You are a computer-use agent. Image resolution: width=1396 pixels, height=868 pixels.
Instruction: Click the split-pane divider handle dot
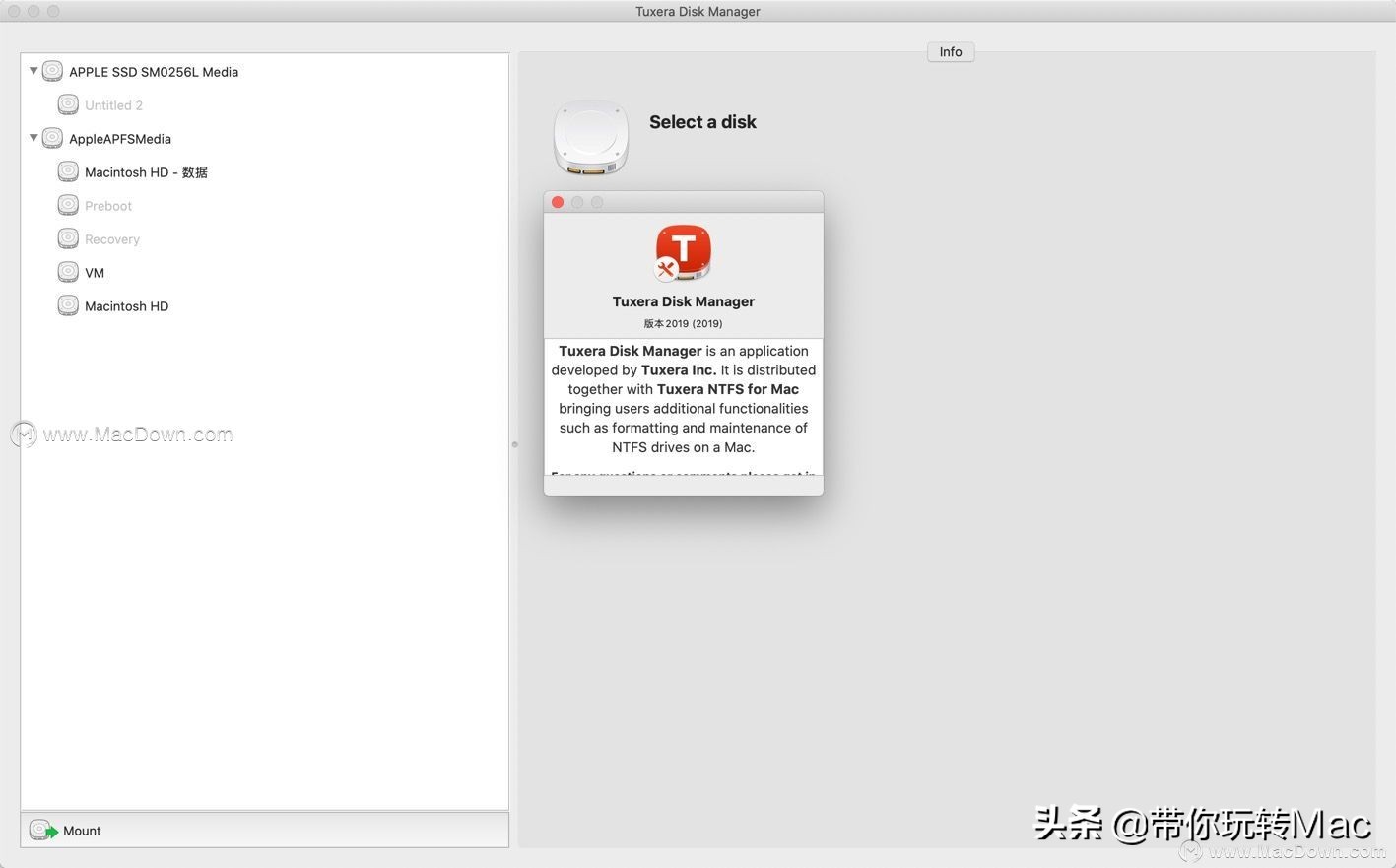tap(514, 444)
